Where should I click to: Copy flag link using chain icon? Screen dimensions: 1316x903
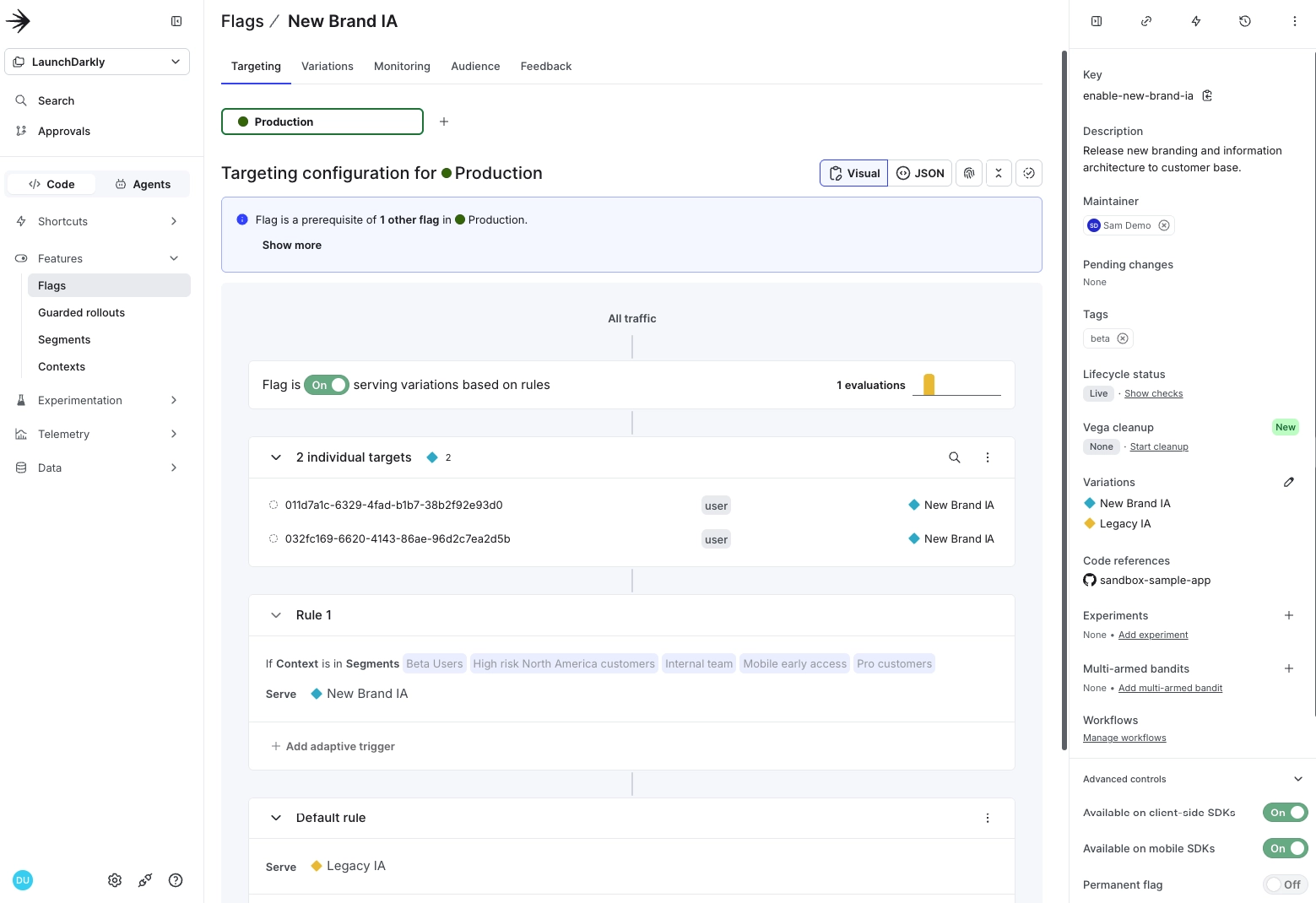[1146, 21]
